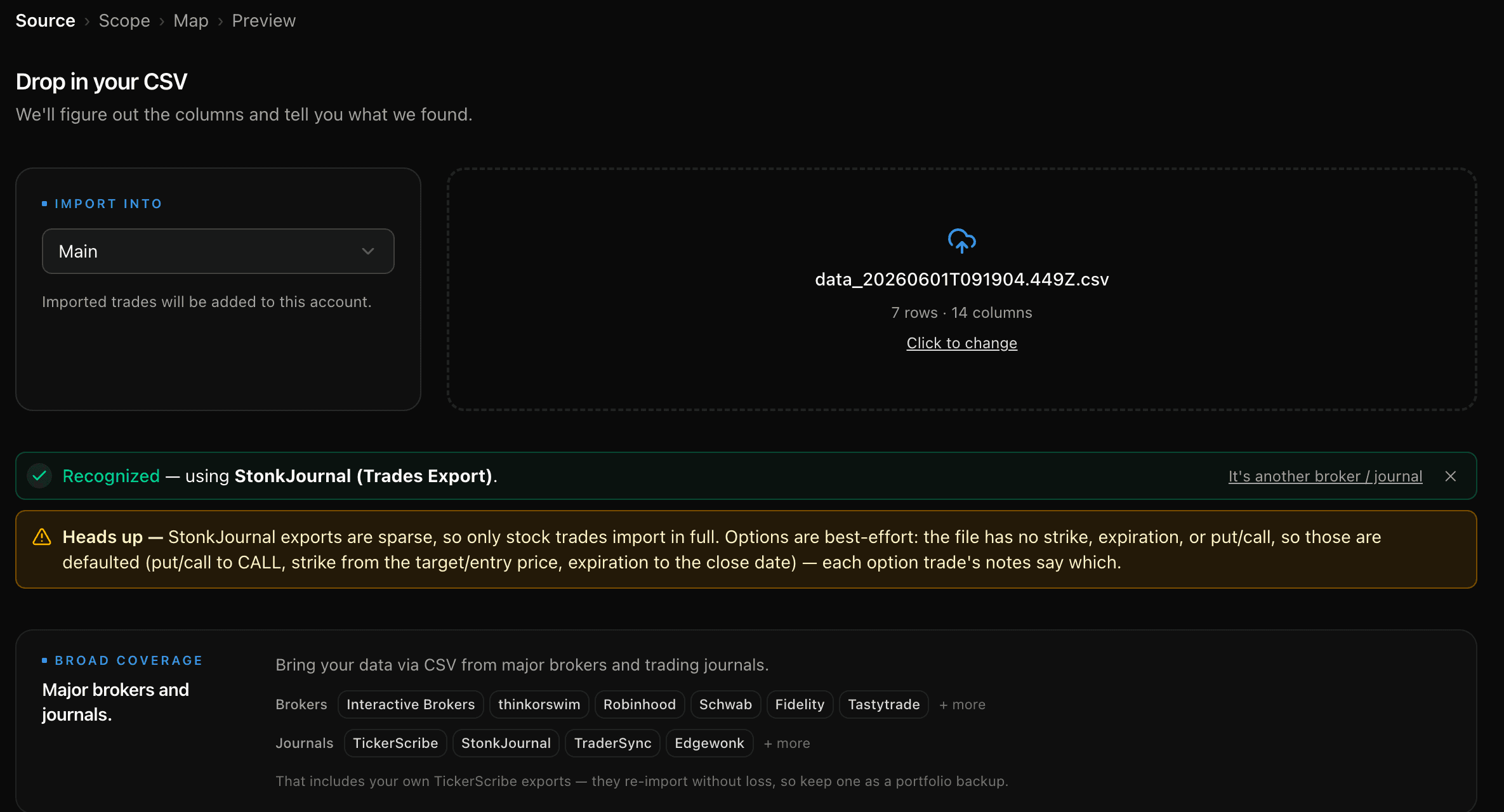Screen dimensions: 1504x812
Task: Go to the Source step
Action: click(46, 20)
